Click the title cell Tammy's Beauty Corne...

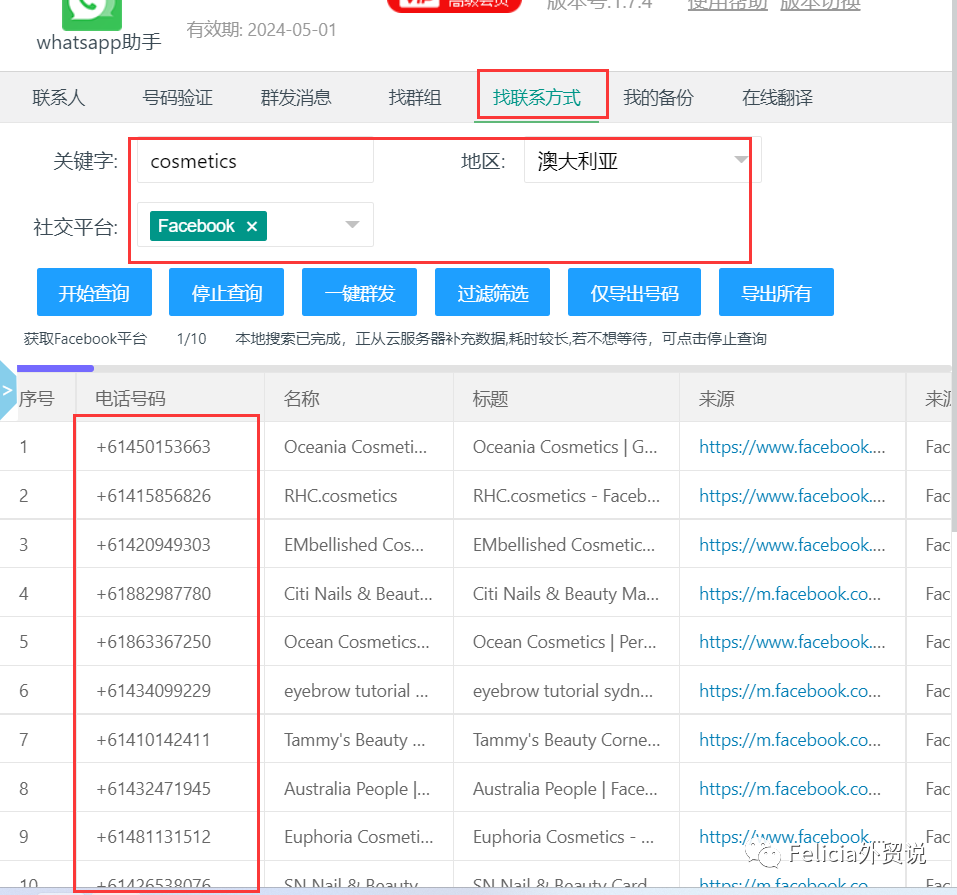point(566,739)
